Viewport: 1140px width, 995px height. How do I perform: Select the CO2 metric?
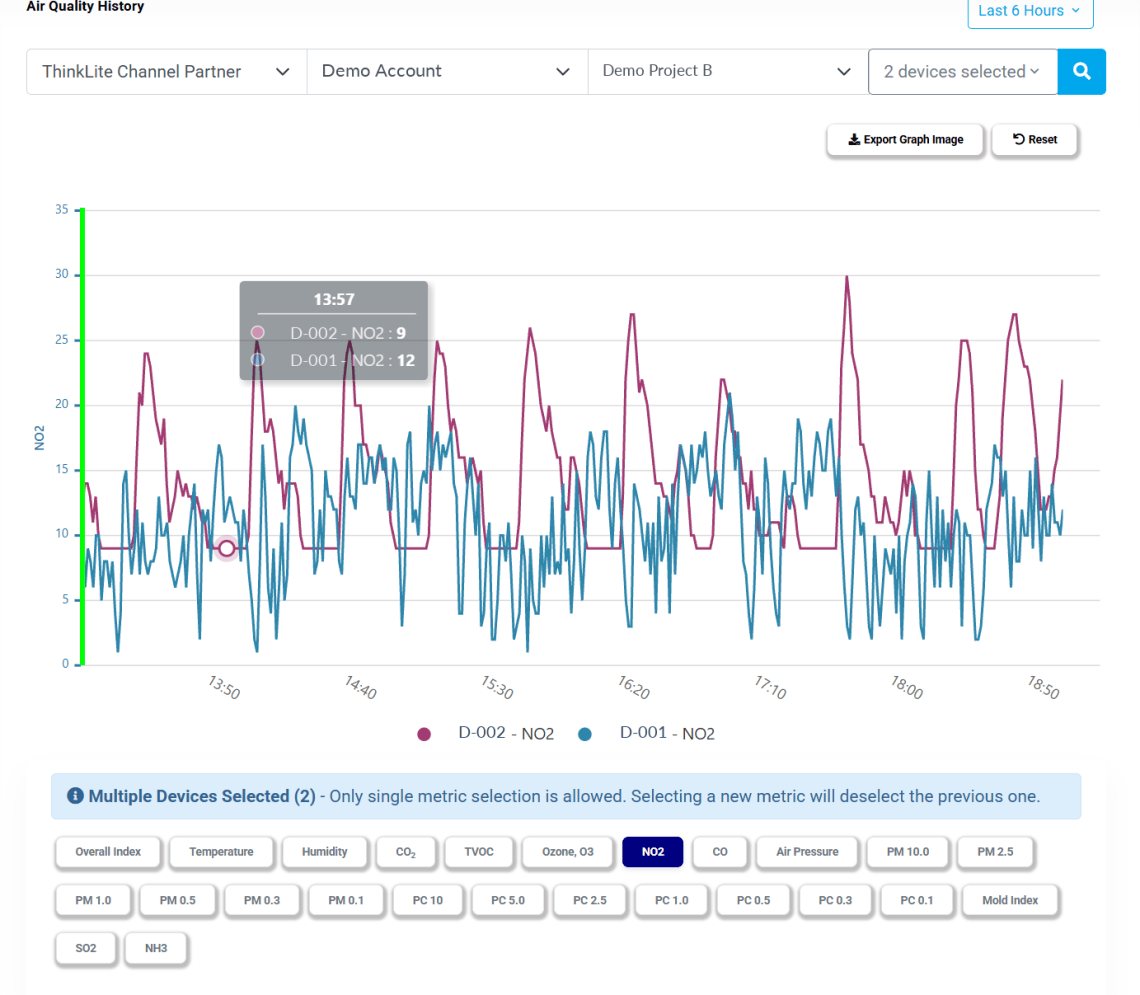pyautogui.click(x=406, y=852)
